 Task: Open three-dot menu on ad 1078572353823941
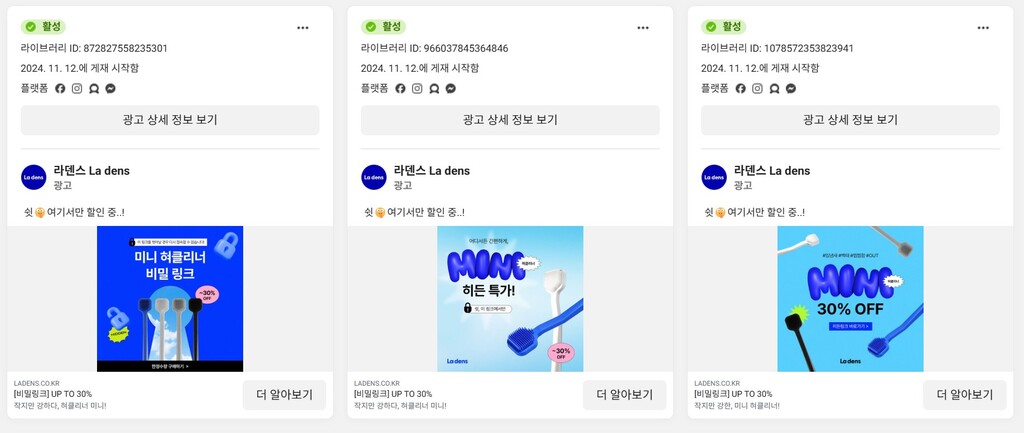(983, 27)
